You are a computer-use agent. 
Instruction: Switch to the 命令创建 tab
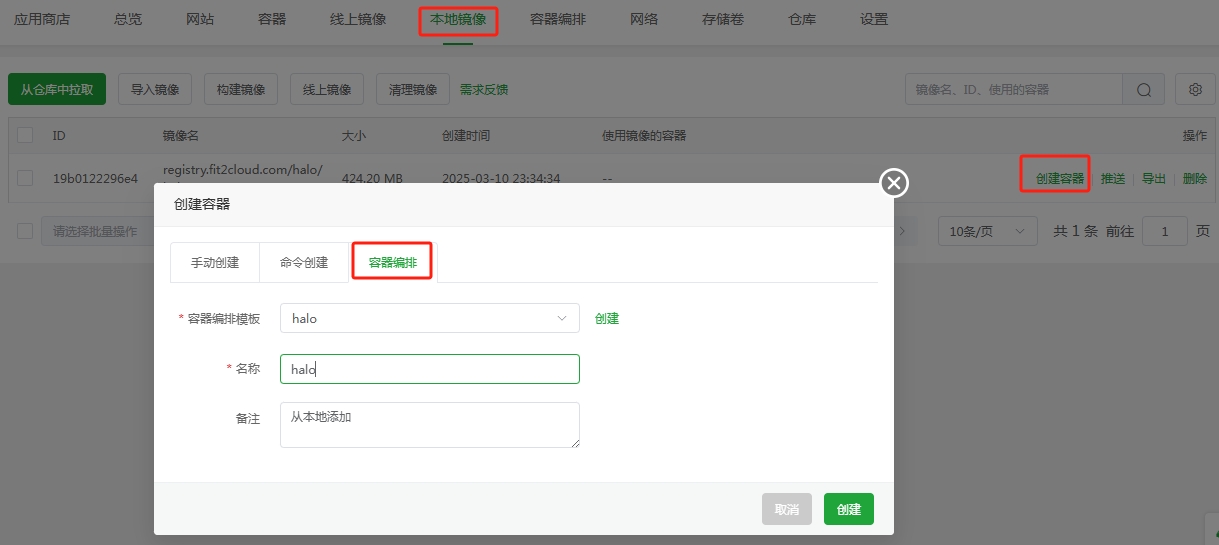pos(304,263)
